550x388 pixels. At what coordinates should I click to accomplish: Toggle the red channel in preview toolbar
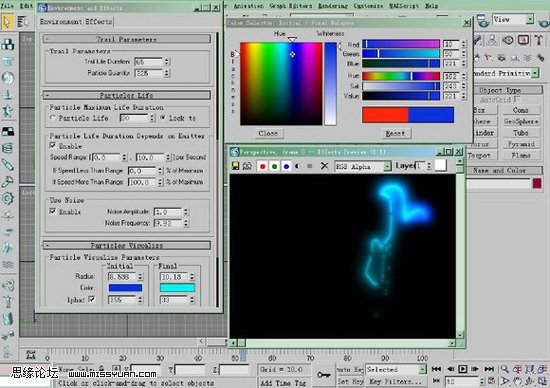[x=262, y=166]
